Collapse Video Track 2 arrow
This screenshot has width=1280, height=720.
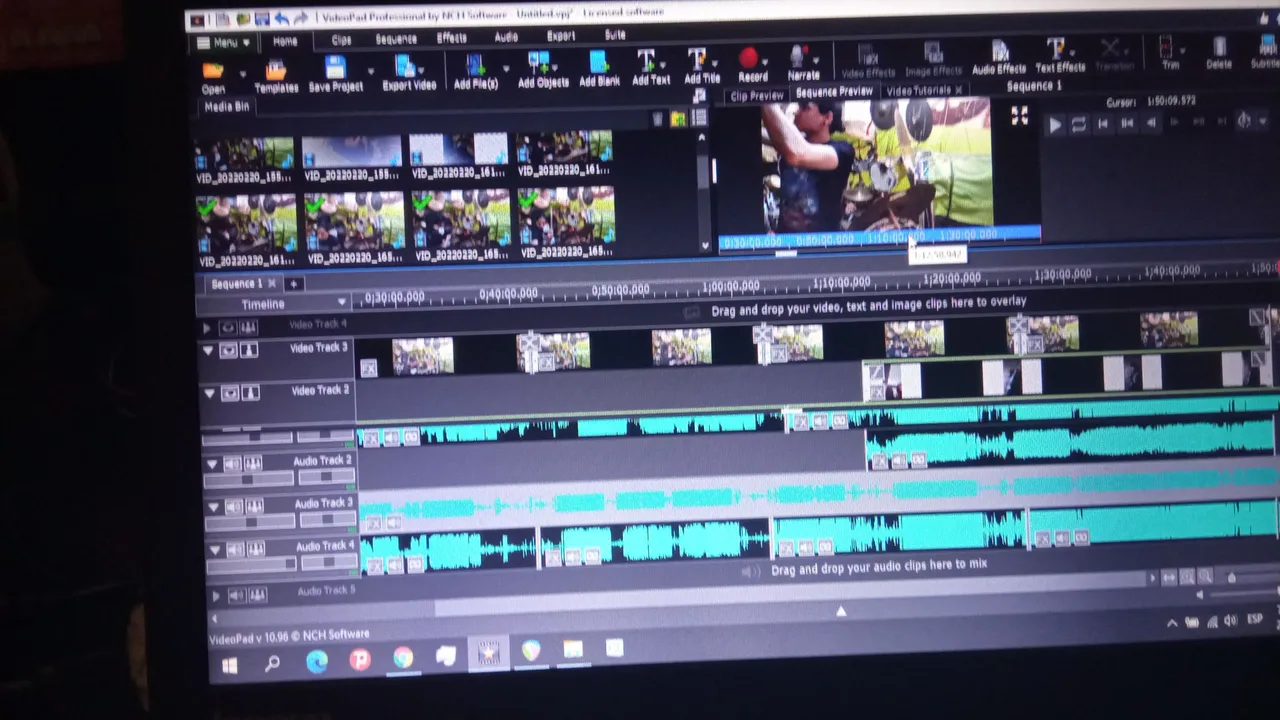[x=209, y=393]
